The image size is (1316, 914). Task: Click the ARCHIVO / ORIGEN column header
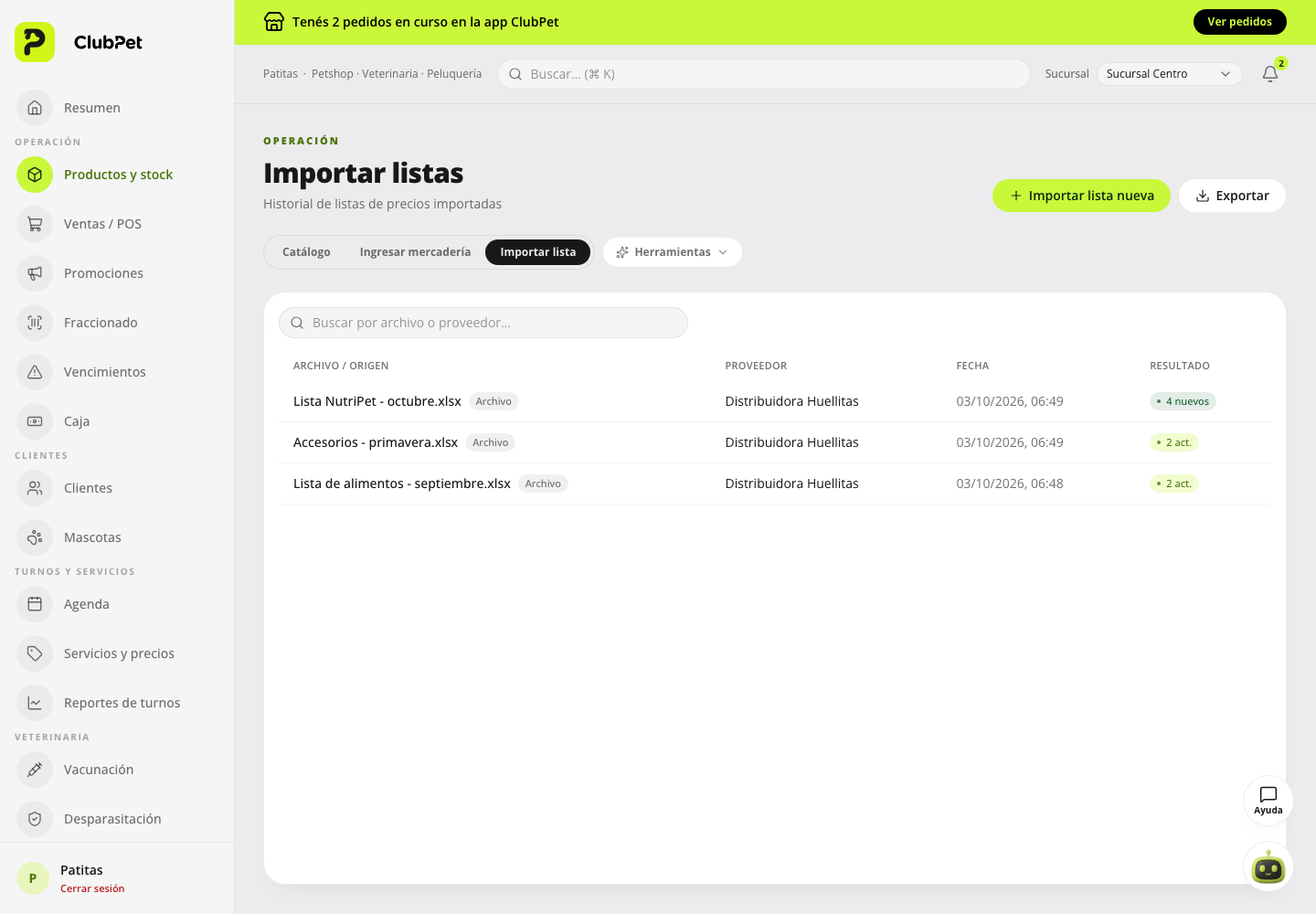click(341, 366)
